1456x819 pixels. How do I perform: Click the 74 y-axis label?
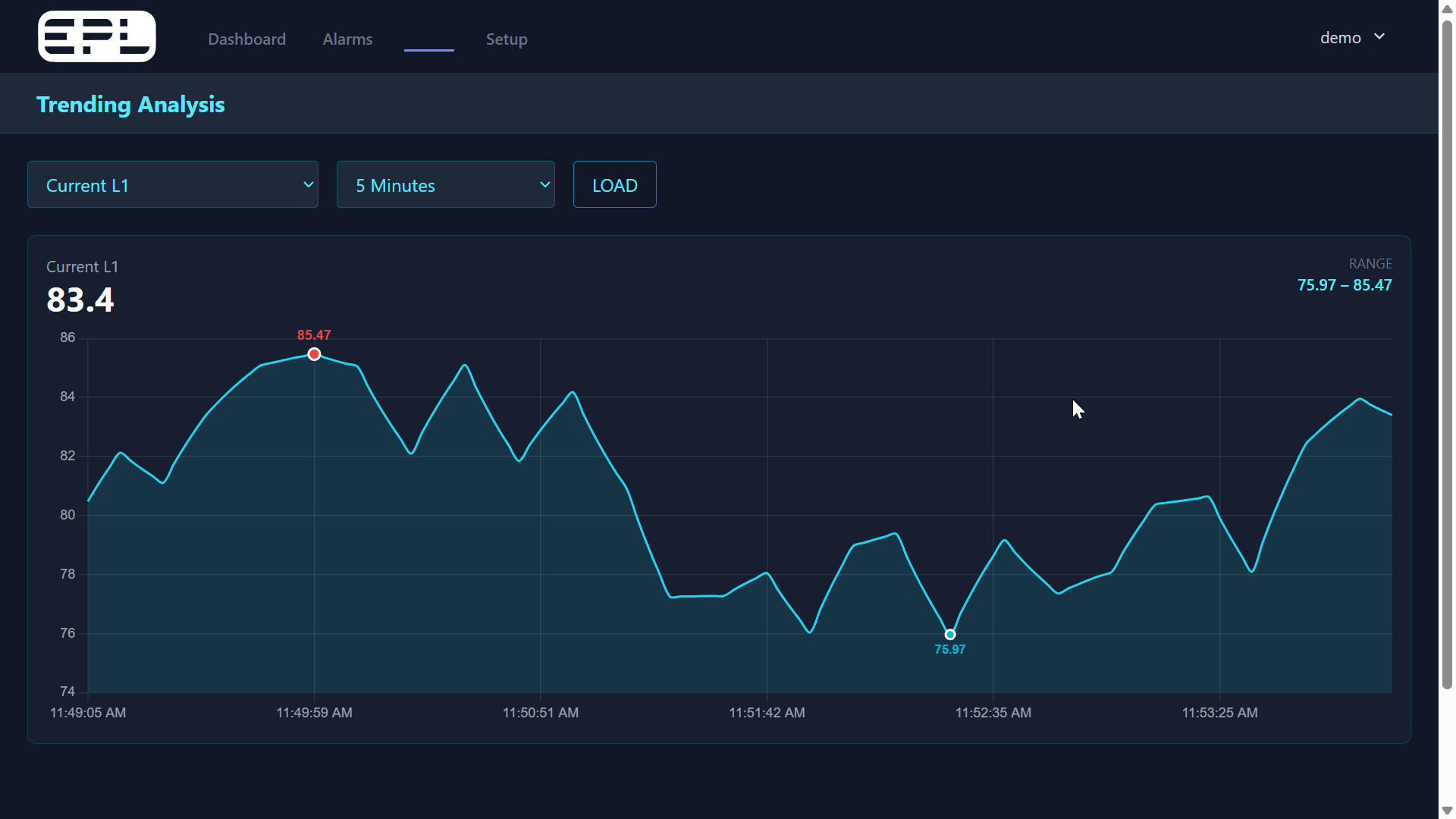click(x=67, y=692)
